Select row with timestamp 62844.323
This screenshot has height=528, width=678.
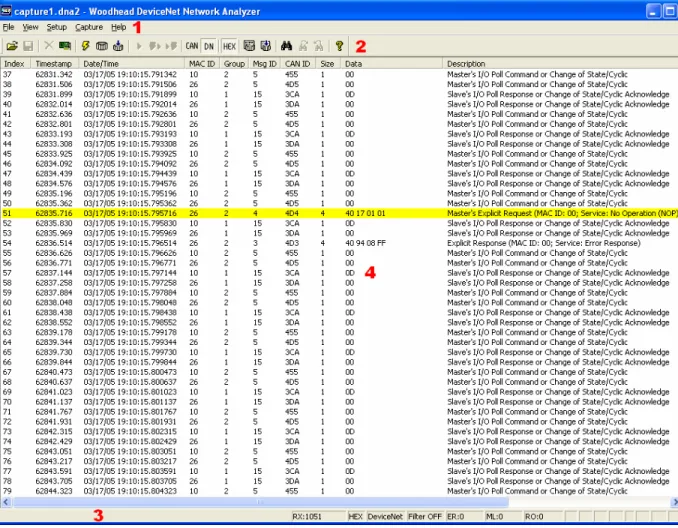point(339,491)
